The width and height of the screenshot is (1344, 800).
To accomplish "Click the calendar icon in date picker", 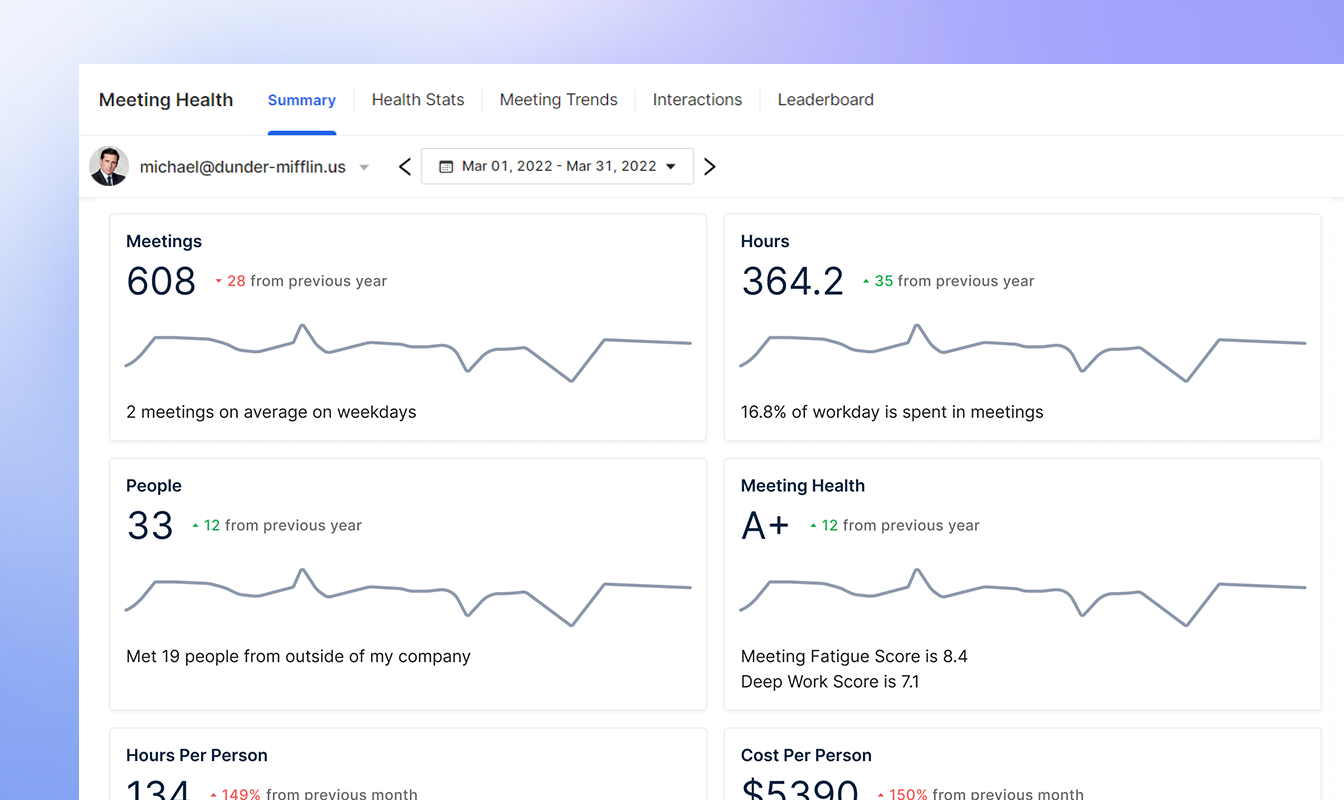I will click(446, 166).
